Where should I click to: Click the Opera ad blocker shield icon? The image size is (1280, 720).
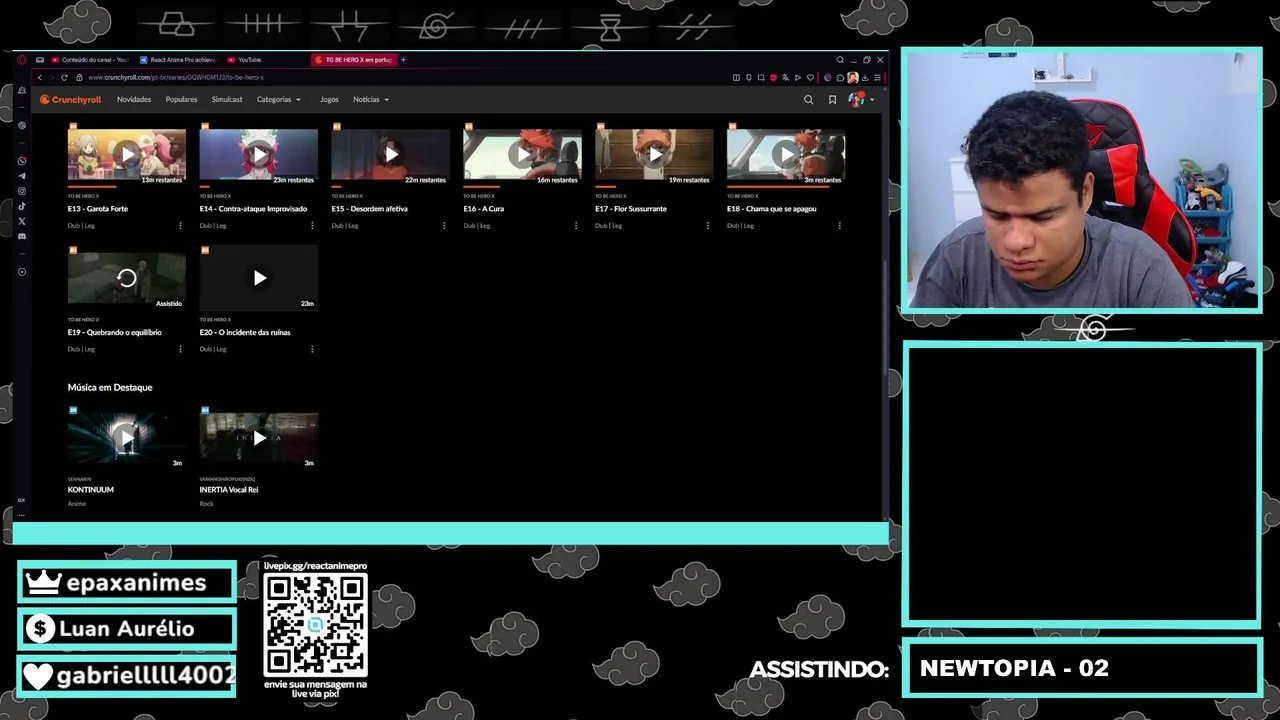(773, 77)
